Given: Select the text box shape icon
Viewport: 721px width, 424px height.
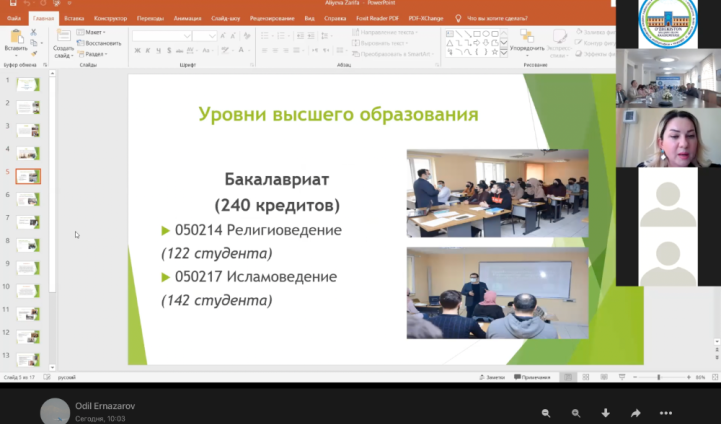Looking at the screenshot, I should tap(450, 34).
